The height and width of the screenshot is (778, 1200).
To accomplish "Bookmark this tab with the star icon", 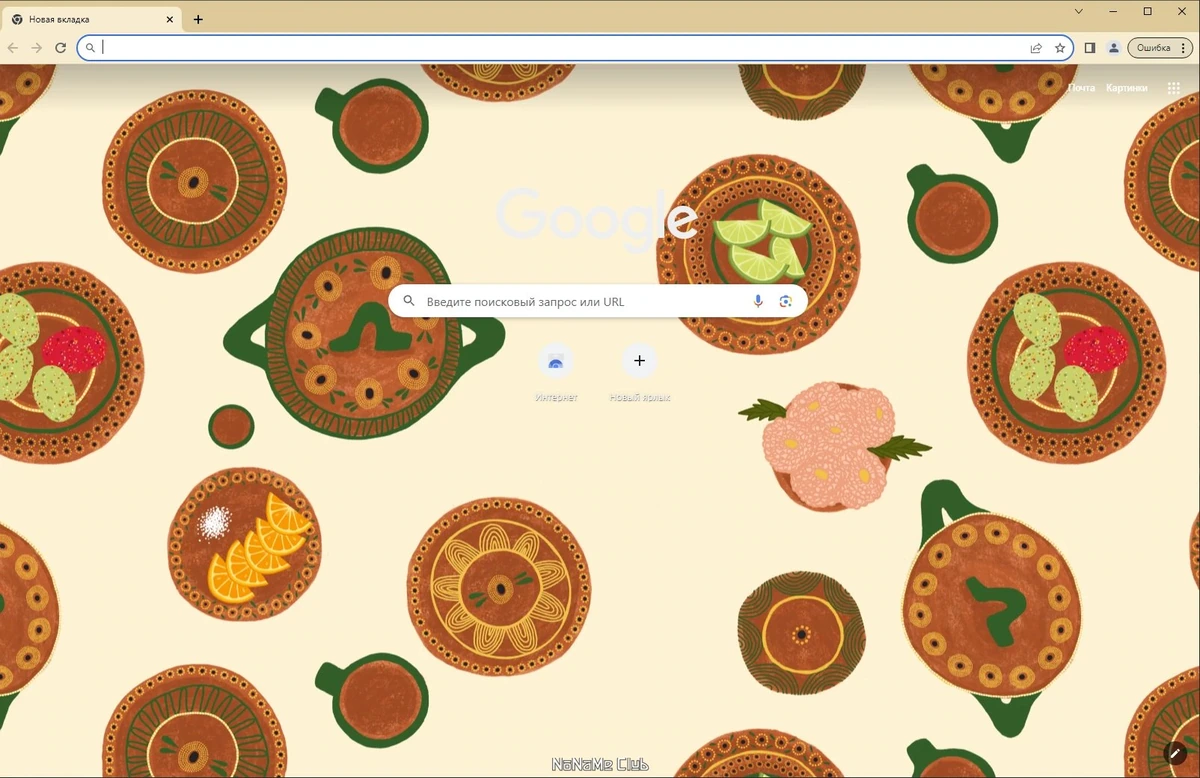I will [1060, 48].
